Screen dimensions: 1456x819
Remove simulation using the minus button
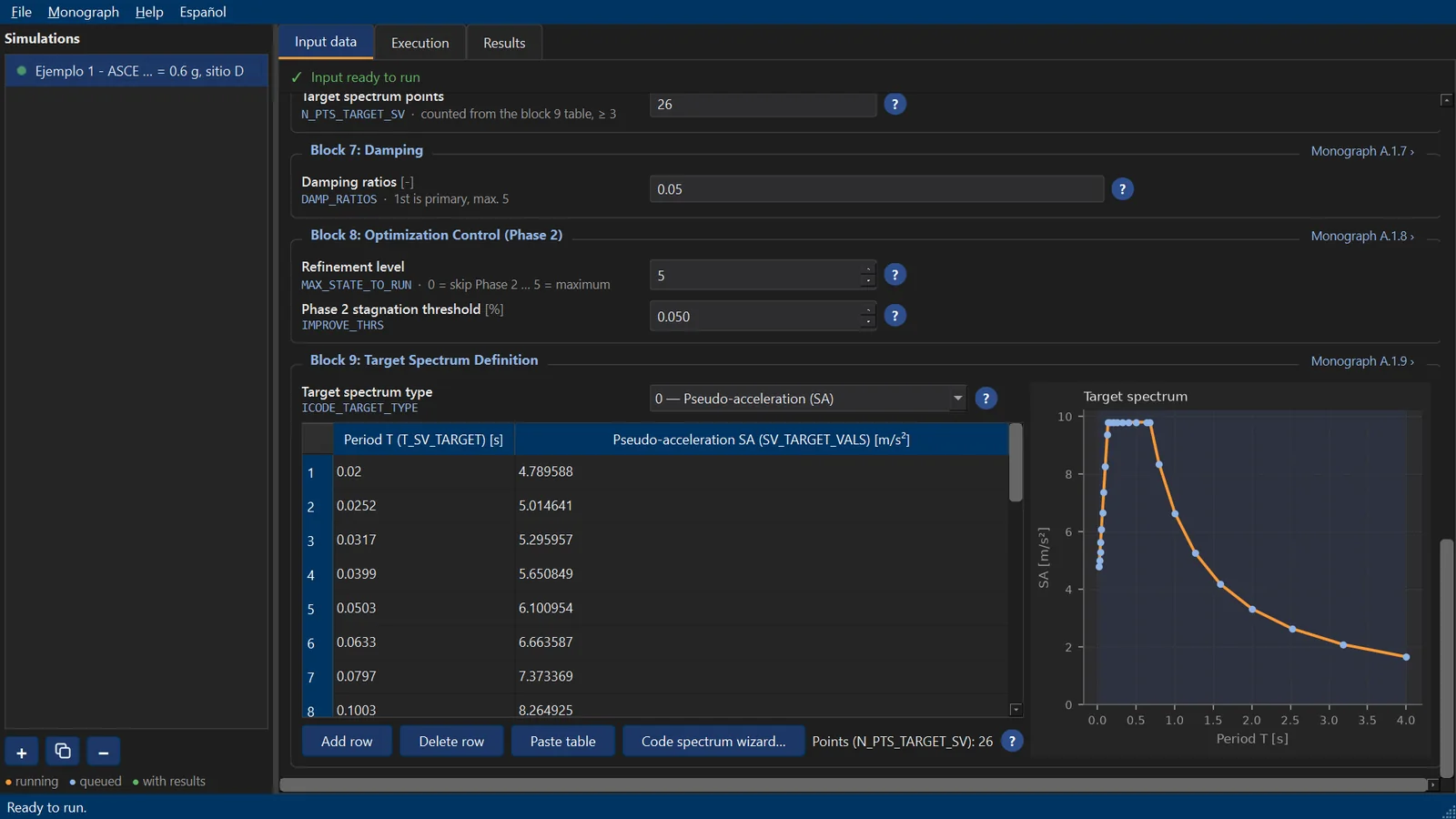click(x=103, y=753)
